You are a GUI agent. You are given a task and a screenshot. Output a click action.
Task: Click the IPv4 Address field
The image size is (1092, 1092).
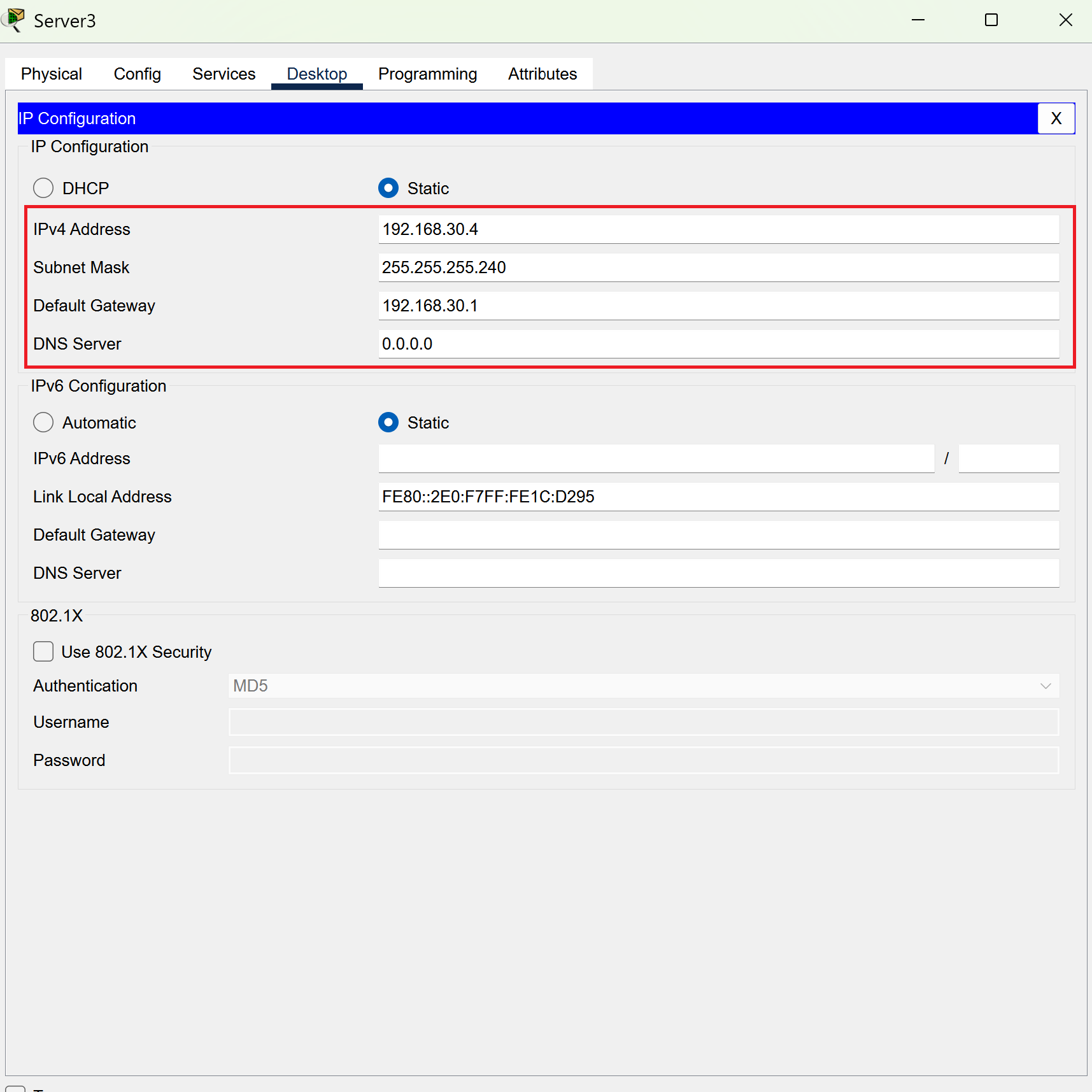719,229
